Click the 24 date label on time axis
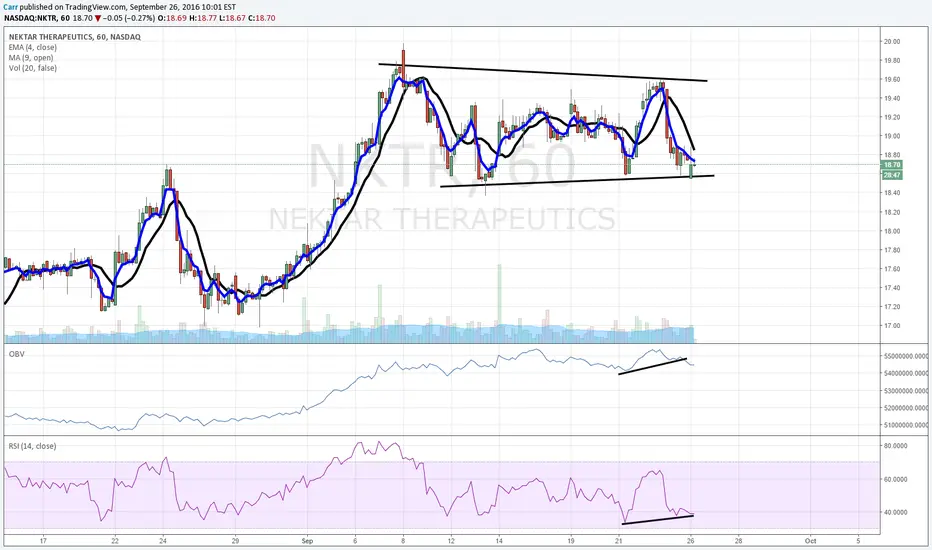The height and width of the screenshot is (550, 932). 163,541
